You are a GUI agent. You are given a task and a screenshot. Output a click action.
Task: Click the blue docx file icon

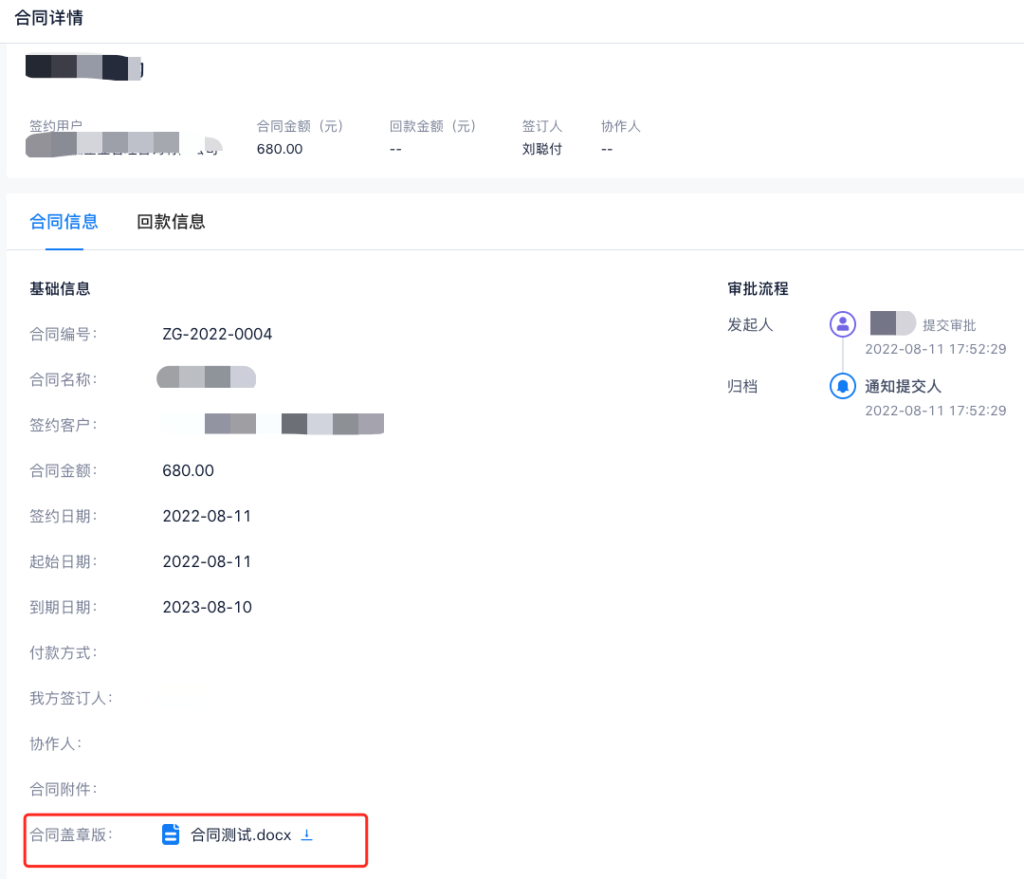pos(171,834)
